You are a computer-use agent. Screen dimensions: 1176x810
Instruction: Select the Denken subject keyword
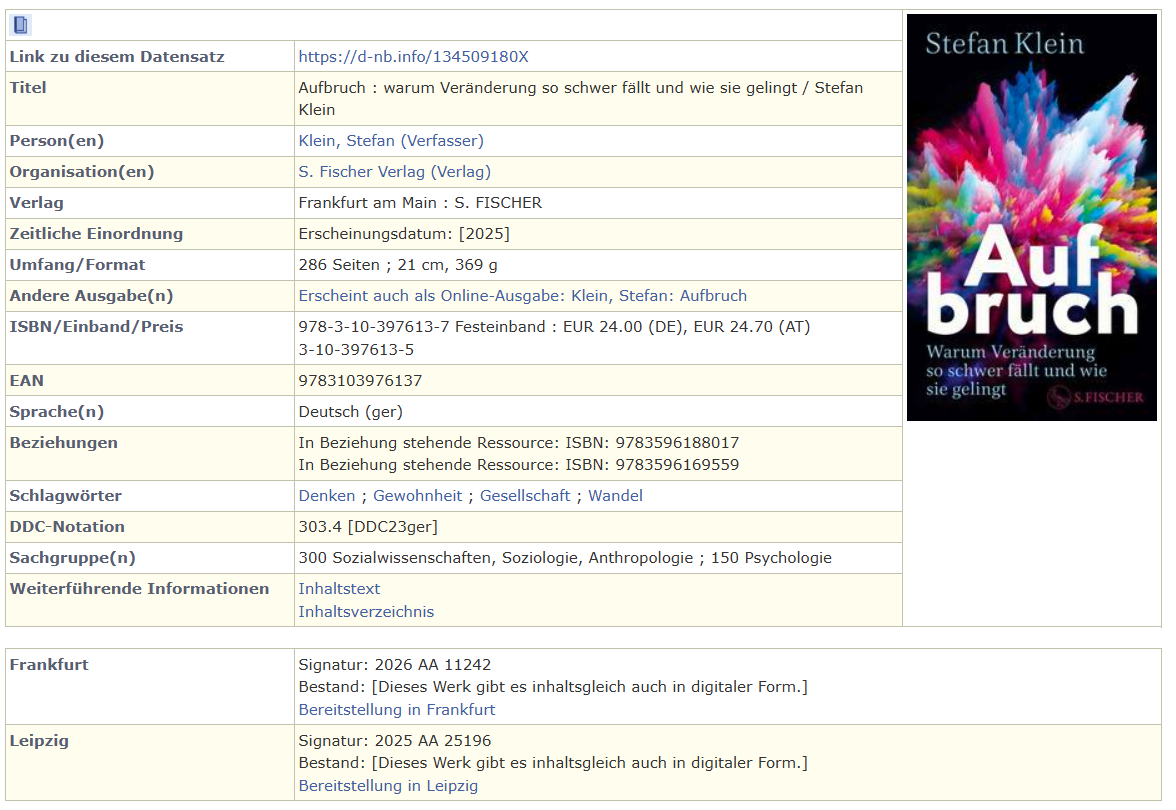[x=326, y=496]
